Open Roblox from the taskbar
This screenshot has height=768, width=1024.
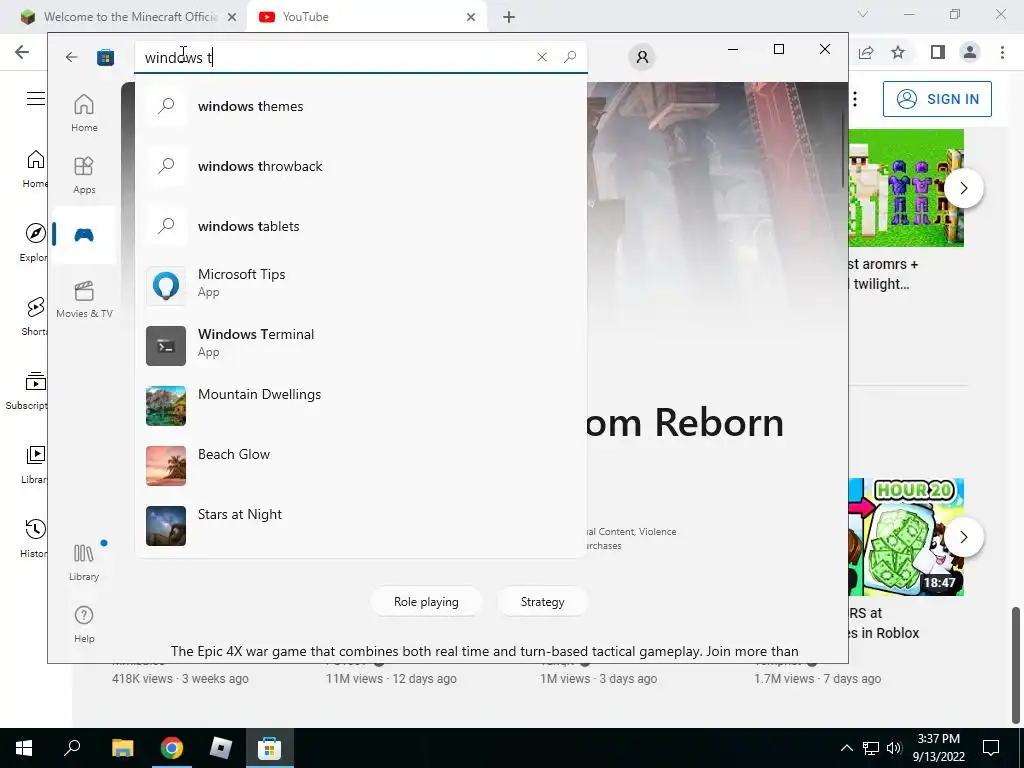(221, 748)
